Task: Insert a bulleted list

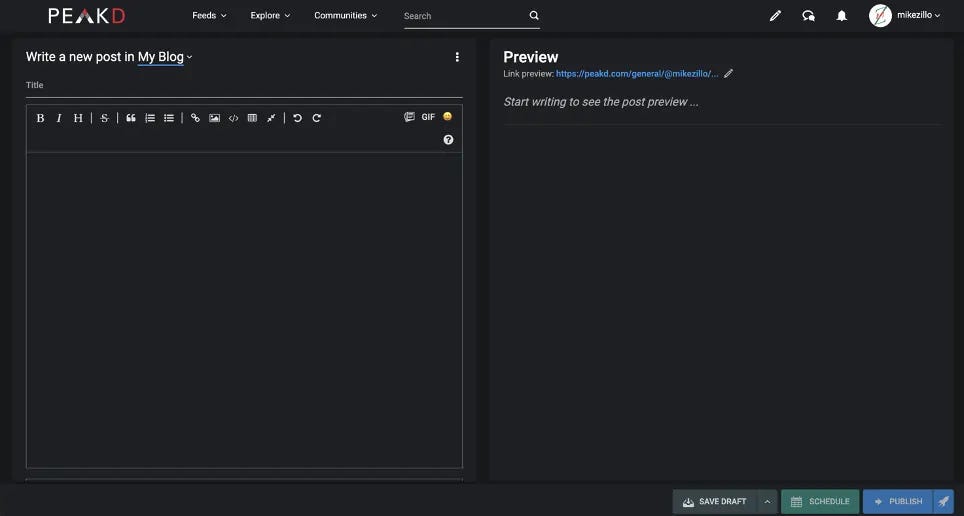Action: (x=169, y=118)
